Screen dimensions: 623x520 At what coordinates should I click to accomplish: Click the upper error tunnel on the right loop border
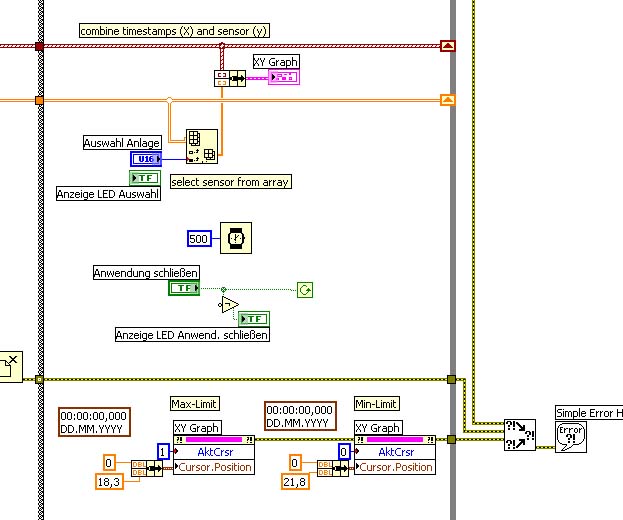click(451, 379)
